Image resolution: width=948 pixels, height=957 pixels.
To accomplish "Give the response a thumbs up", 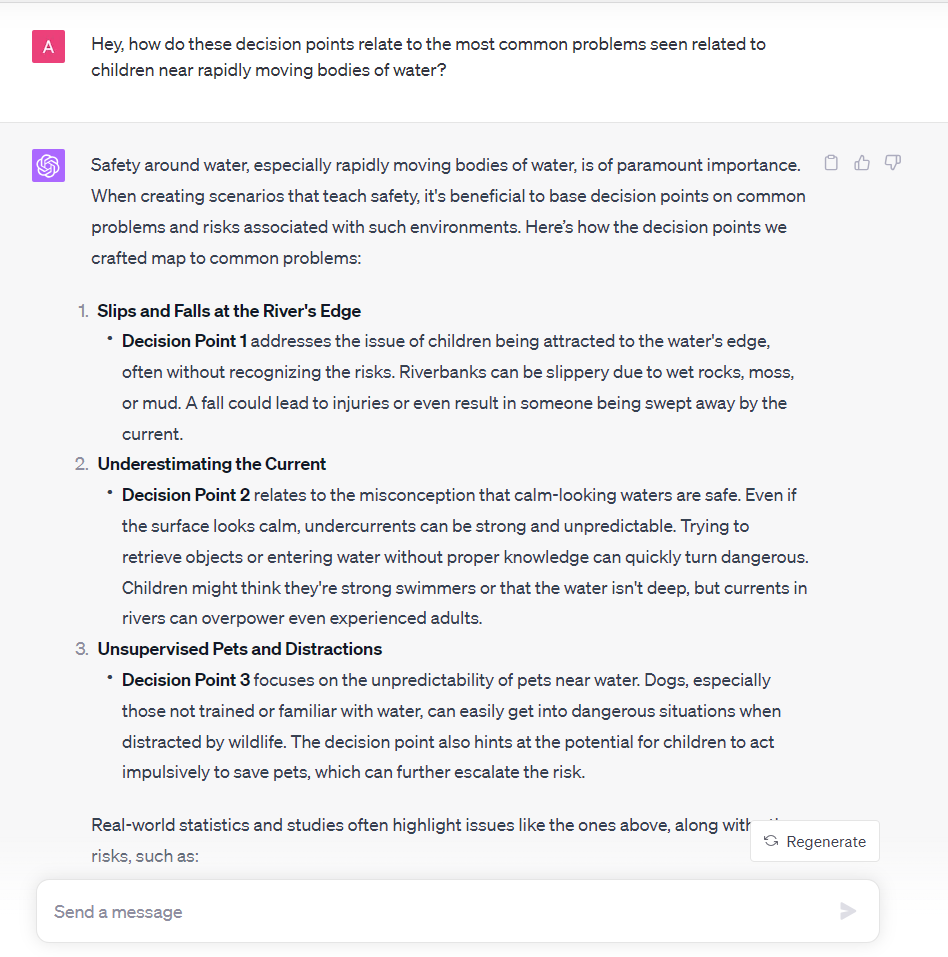I will [862, 163].
